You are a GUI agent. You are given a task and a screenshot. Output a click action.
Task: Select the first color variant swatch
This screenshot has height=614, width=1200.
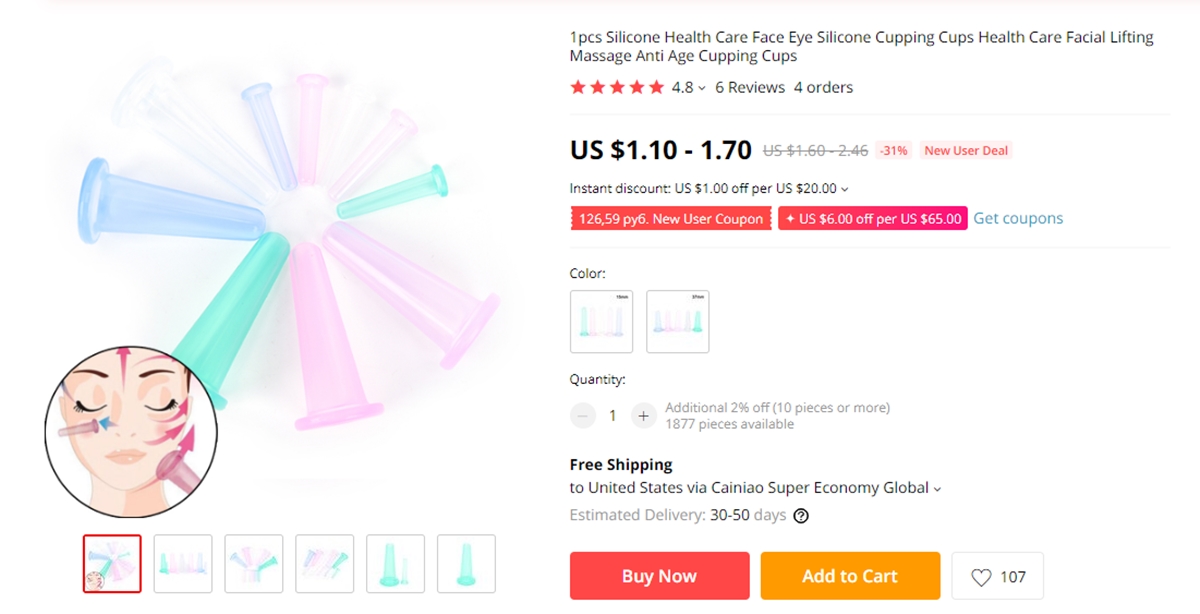coord(601,321)
